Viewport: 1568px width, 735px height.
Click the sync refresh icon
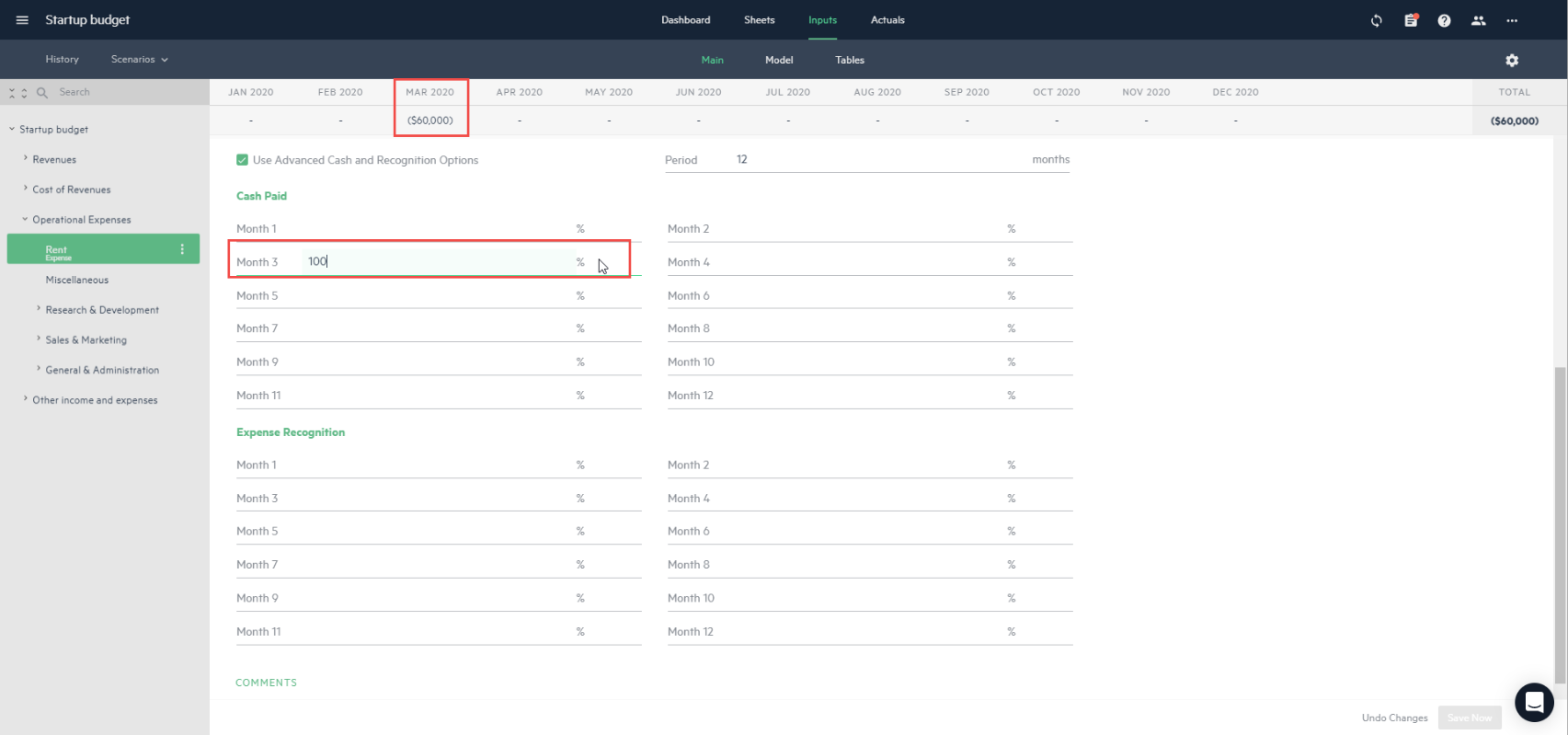pyautogui.click(x=1376, y=20)
